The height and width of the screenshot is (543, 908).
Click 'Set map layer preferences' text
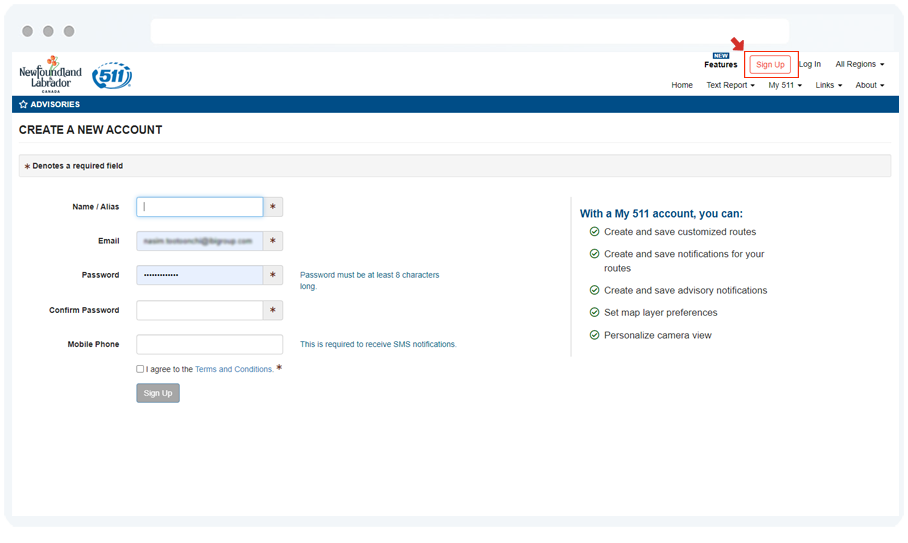click(661, 313)
